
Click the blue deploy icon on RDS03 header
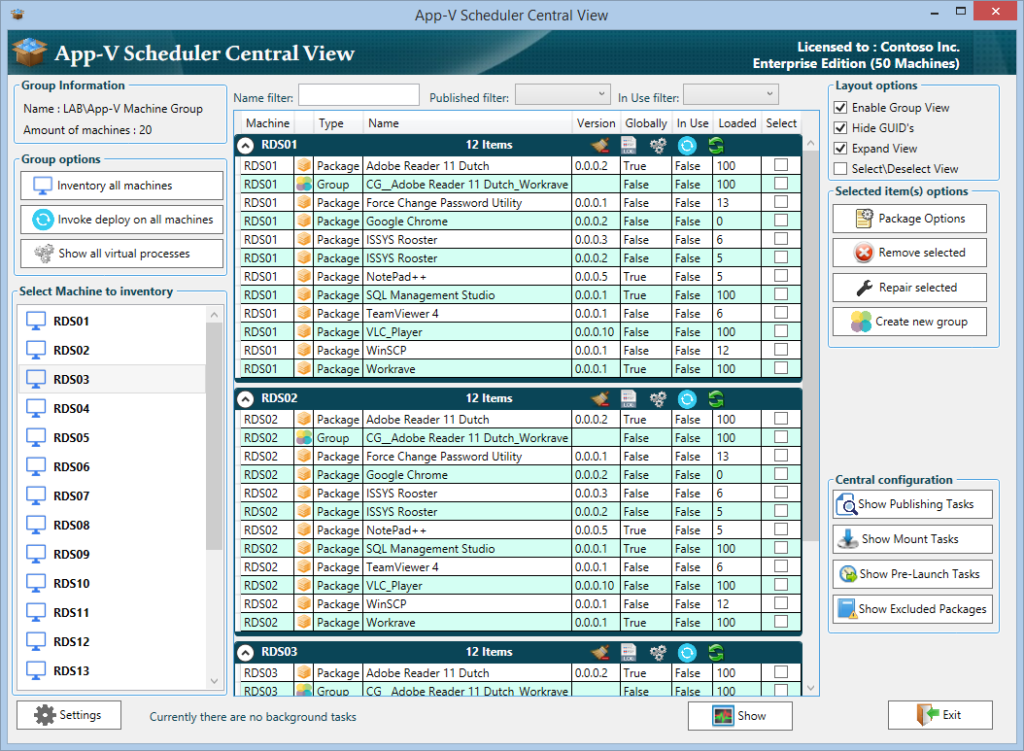click(687, 651)
